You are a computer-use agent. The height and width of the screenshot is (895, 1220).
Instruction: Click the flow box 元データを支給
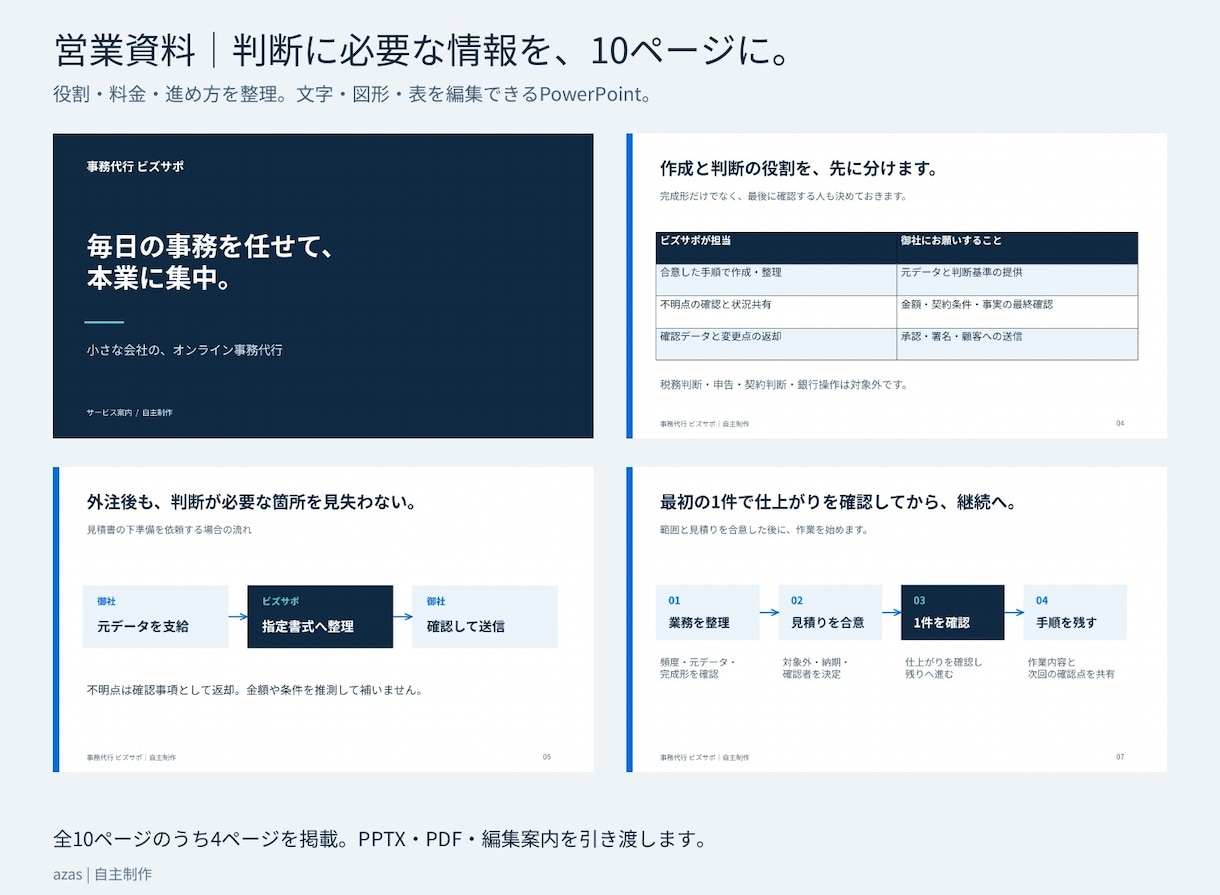[x=156, y=617]
